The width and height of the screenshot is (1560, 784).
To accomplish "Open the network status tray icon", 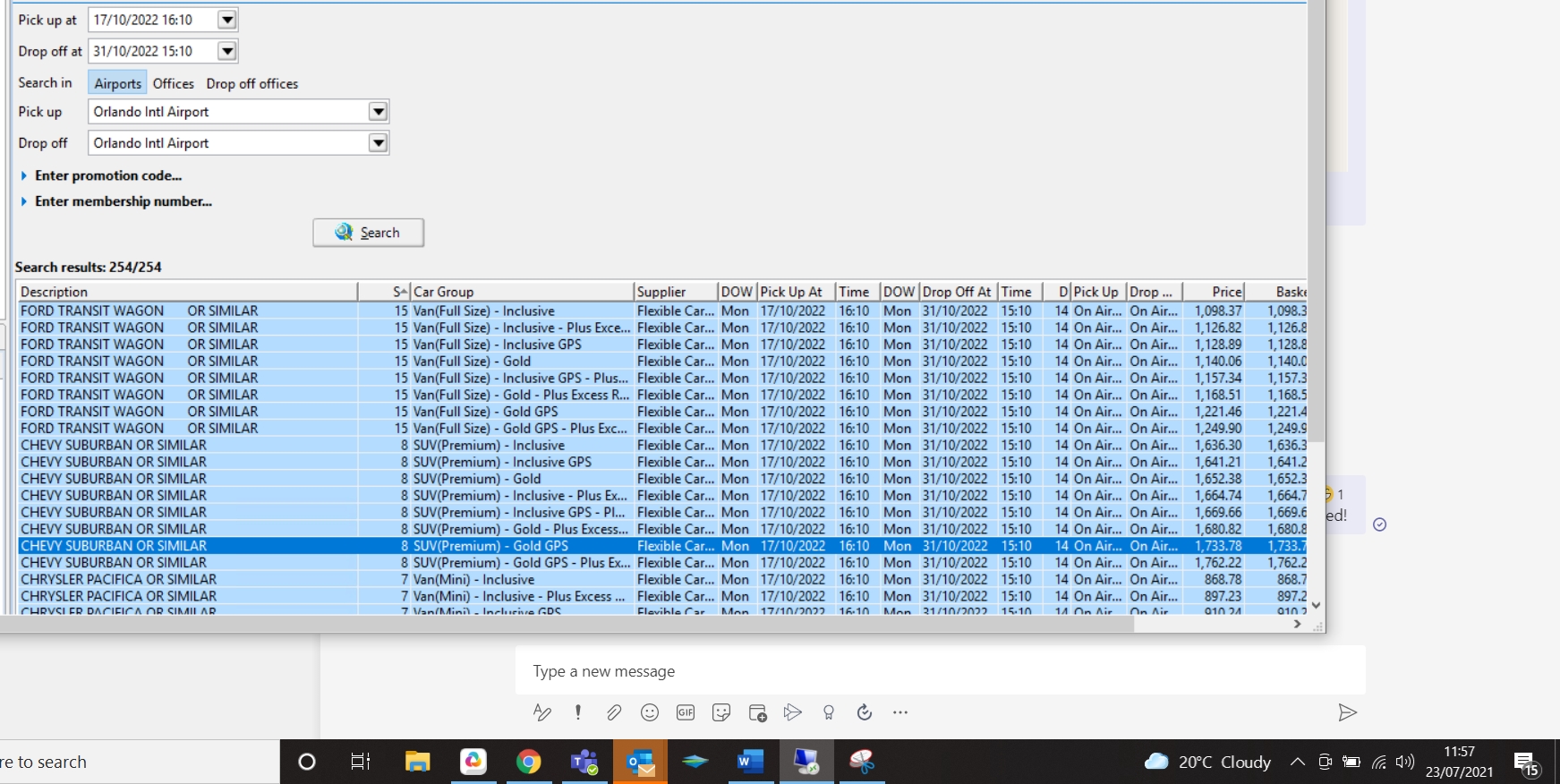I will [1379, 762].
